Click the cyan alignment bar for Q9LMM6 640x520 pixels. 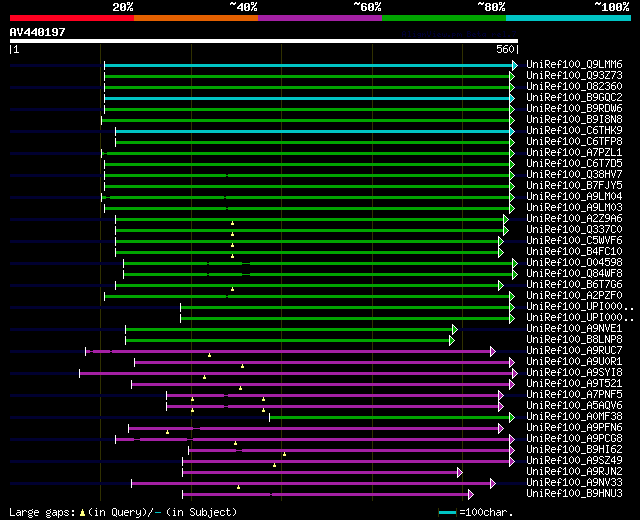[309, 65]
